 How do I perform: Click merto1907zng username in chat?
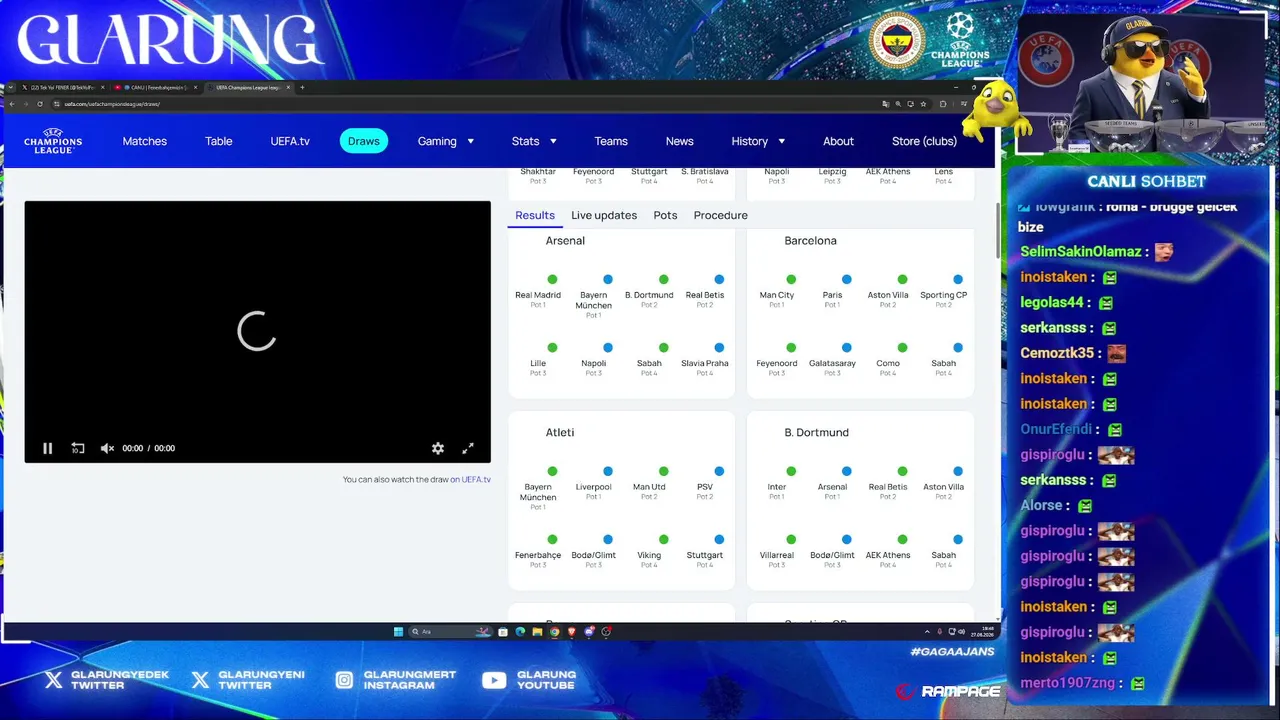(x=1069, y=683)
